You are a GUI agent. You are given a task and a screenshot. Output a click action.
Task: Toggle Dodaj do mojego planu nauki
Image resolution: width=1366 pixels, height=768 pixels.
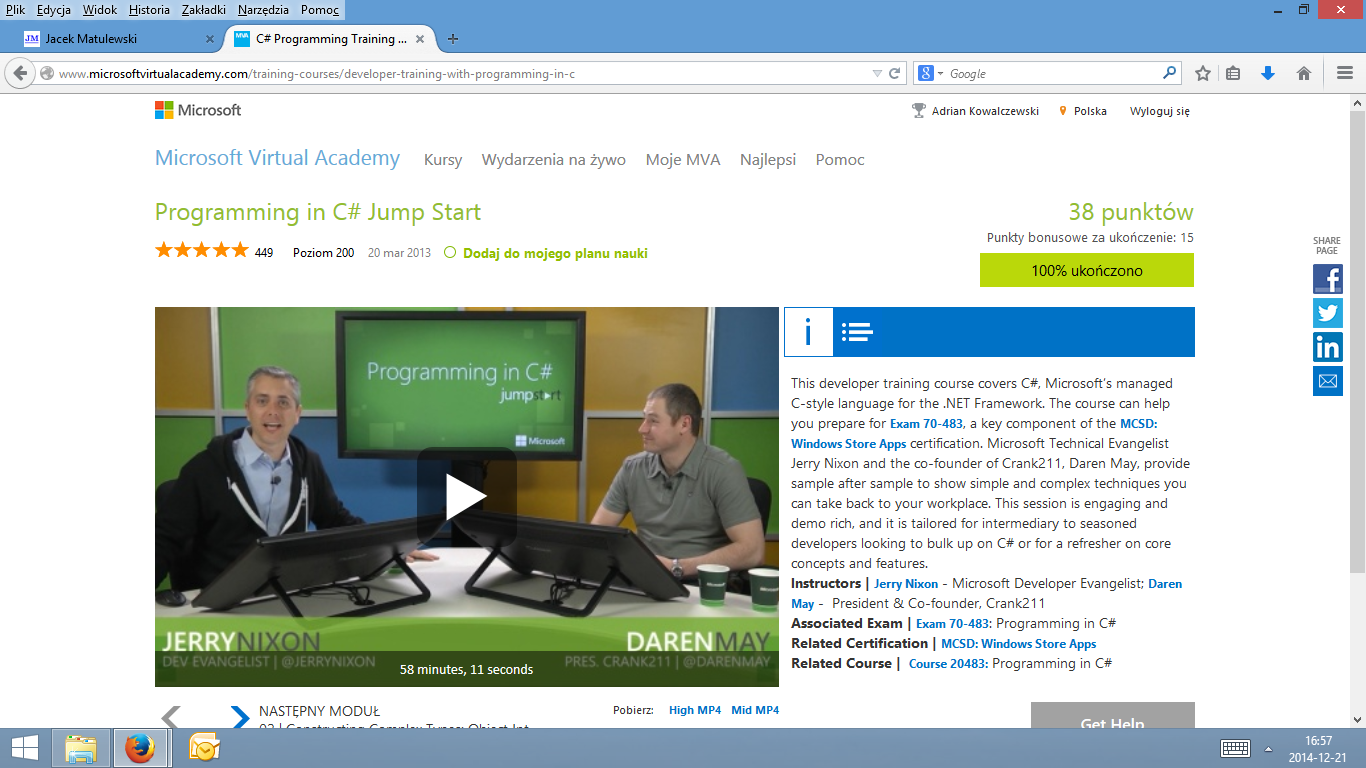450,253
